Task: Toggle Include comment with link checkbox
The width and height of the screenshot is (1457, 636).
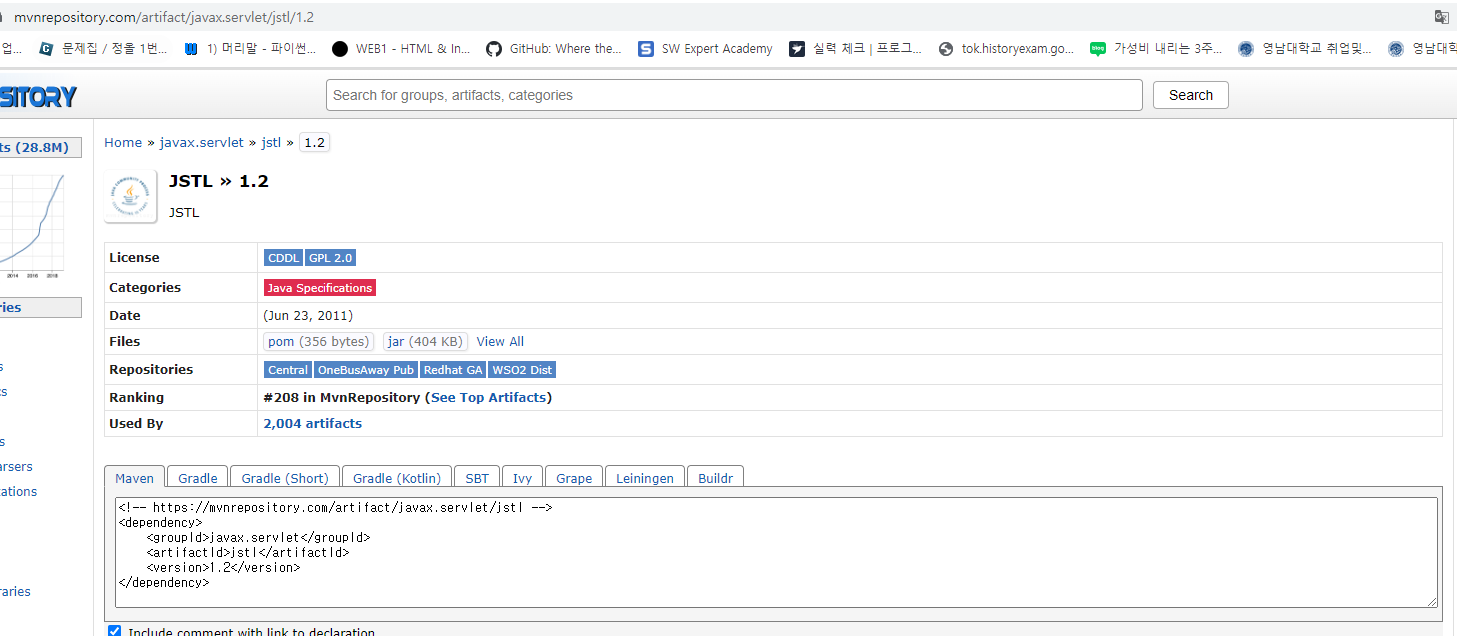Action: [114, 631]
